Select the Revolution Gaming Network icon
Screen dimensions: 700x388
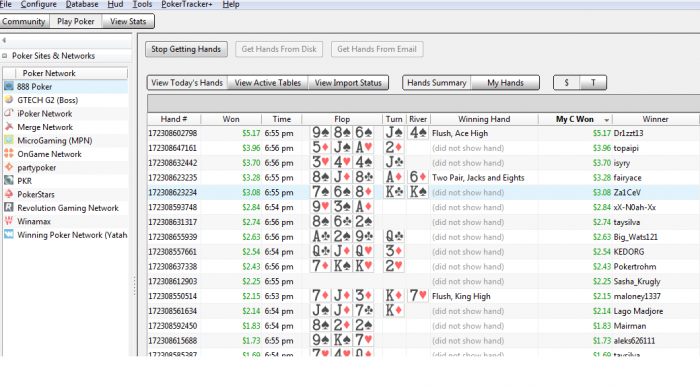(x=9, y=208)
